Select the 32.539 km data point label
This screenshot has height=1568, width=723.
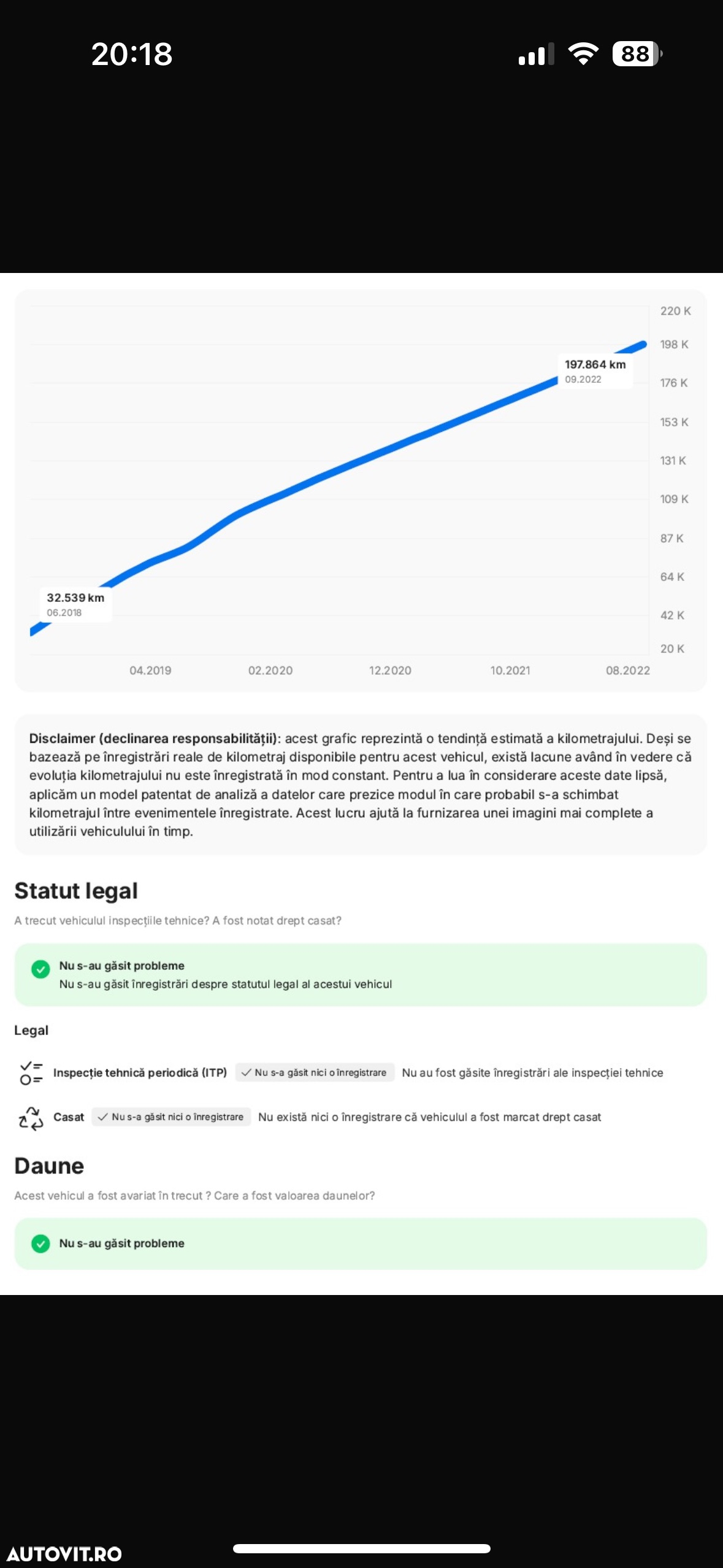75,604
